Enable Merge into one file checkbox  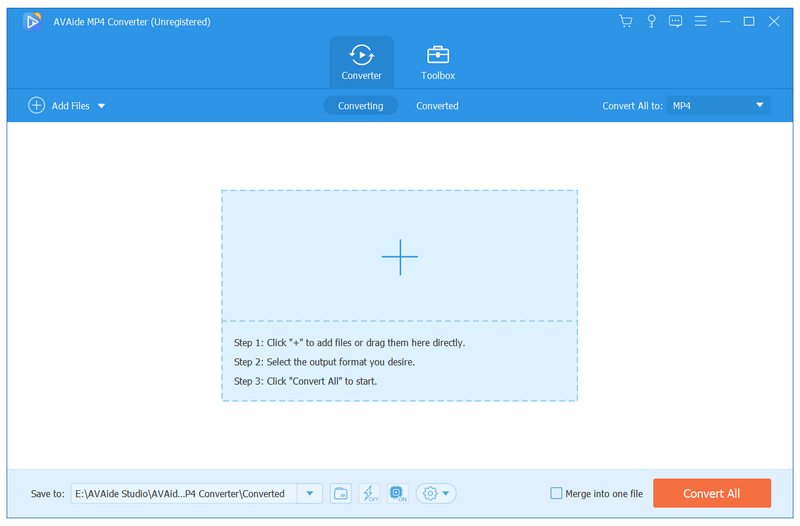pos(556,493)
